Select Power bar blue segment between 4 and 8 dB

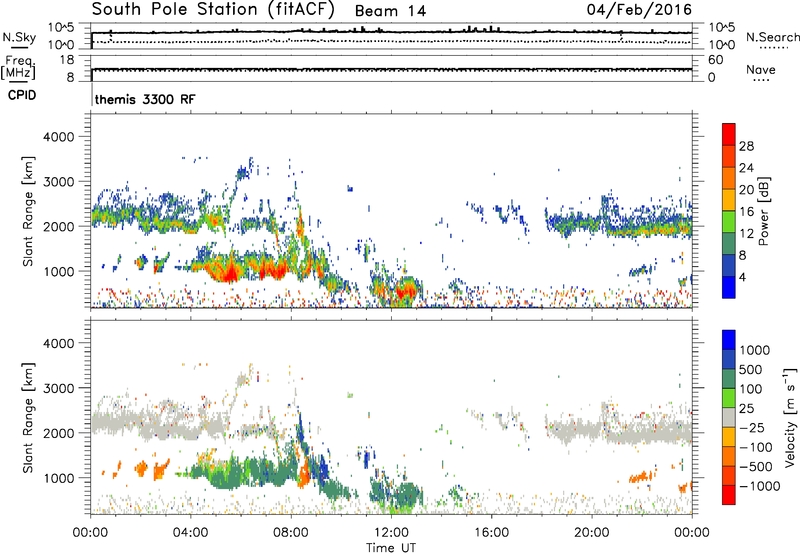coord(729,265)
